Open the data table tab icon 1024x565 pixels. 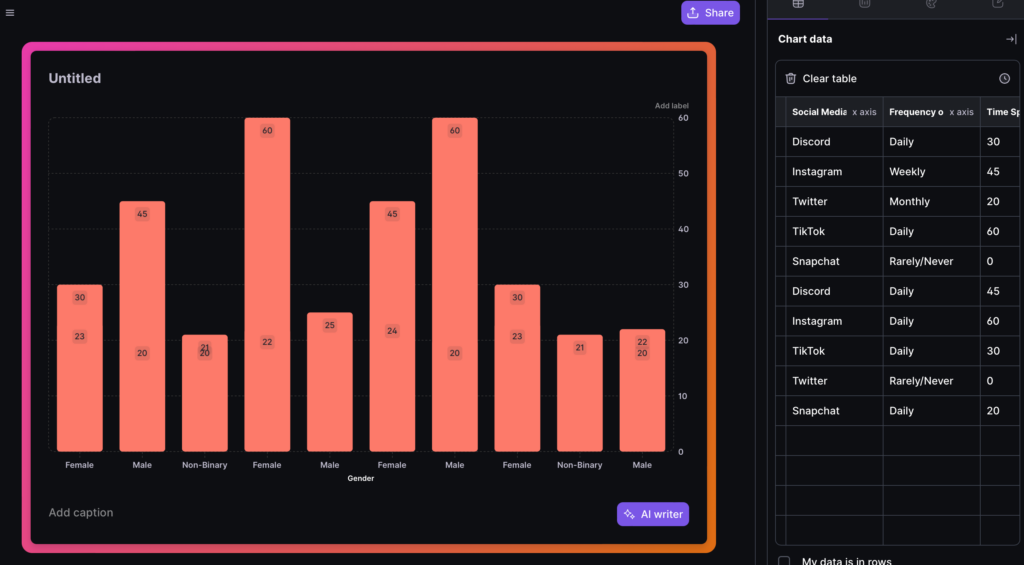click(x=798, y=5)
